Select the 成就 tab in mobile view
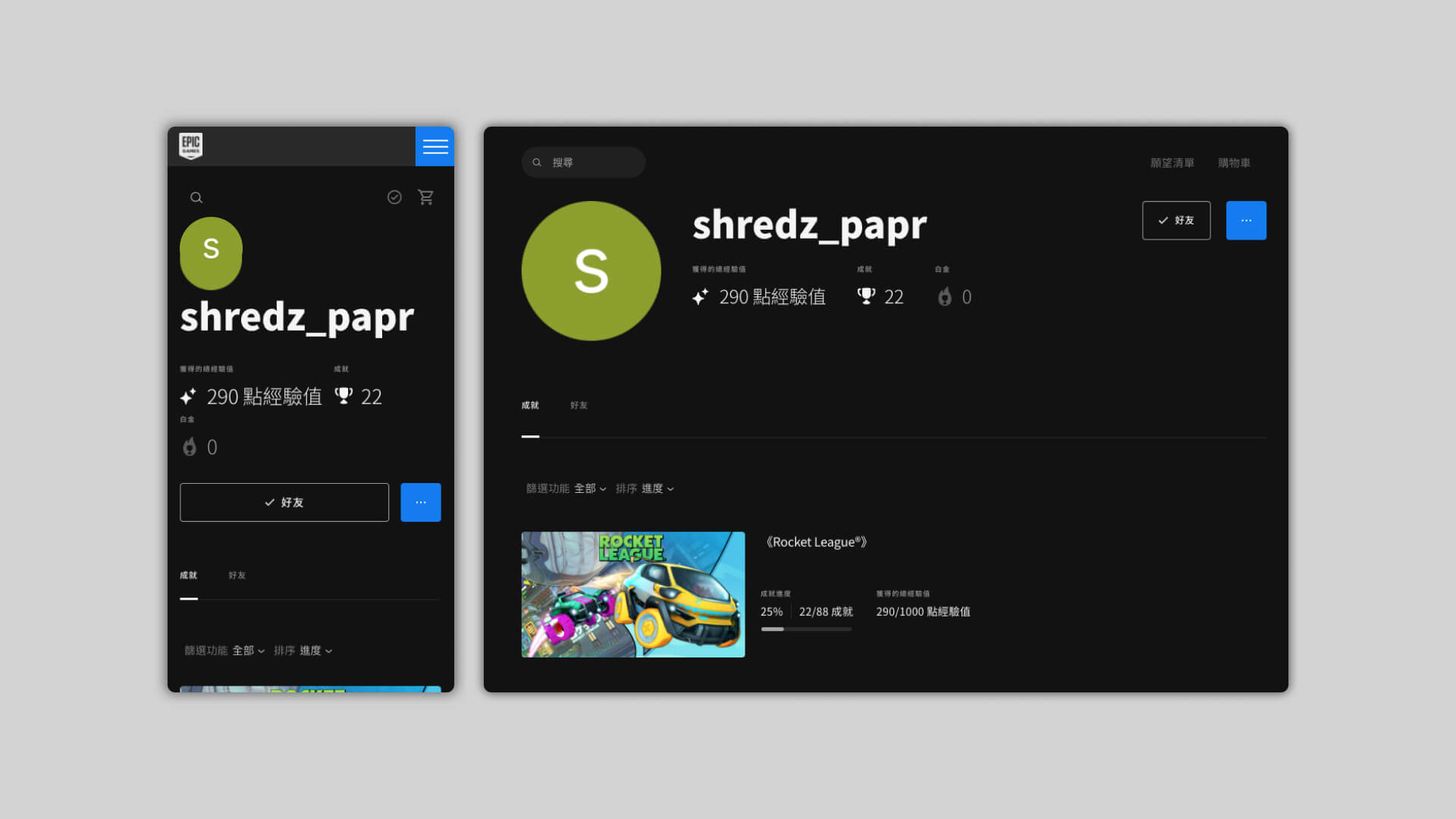This screenshot has height=819, width=1456. pyautogui.click(x=189, y=576)
